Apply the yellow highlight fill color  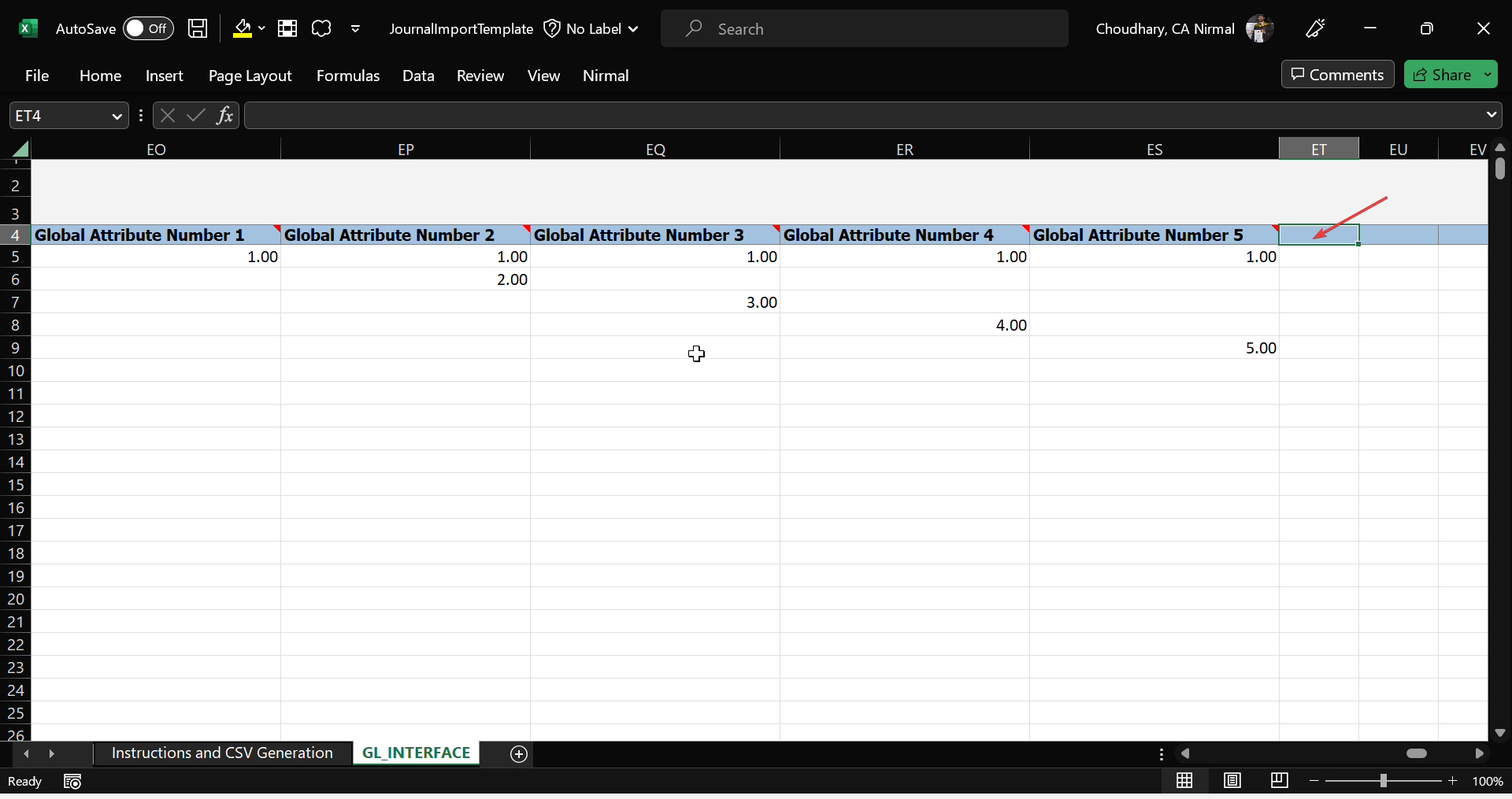click(x=241, y=28)
